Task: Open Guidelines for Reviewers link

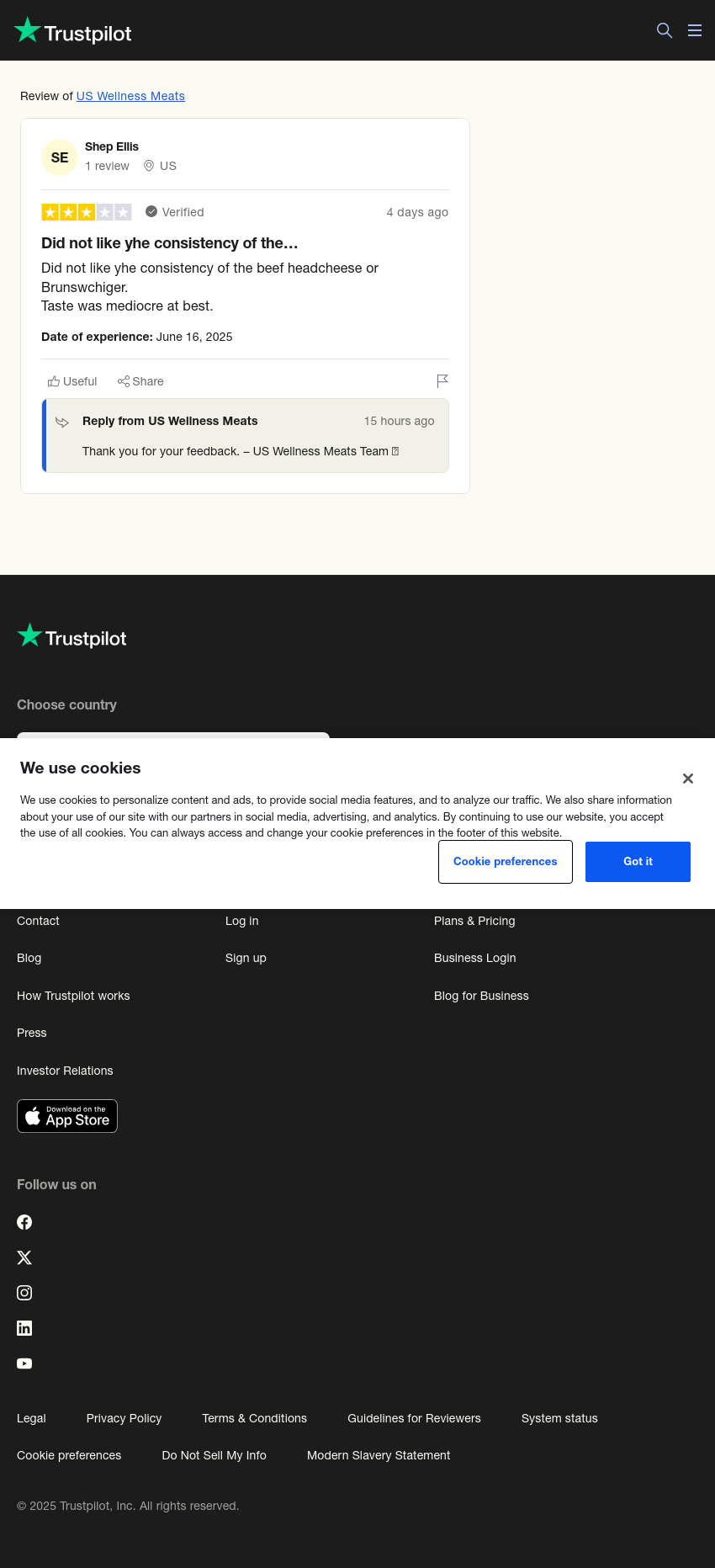Action: click(414, 1418)
